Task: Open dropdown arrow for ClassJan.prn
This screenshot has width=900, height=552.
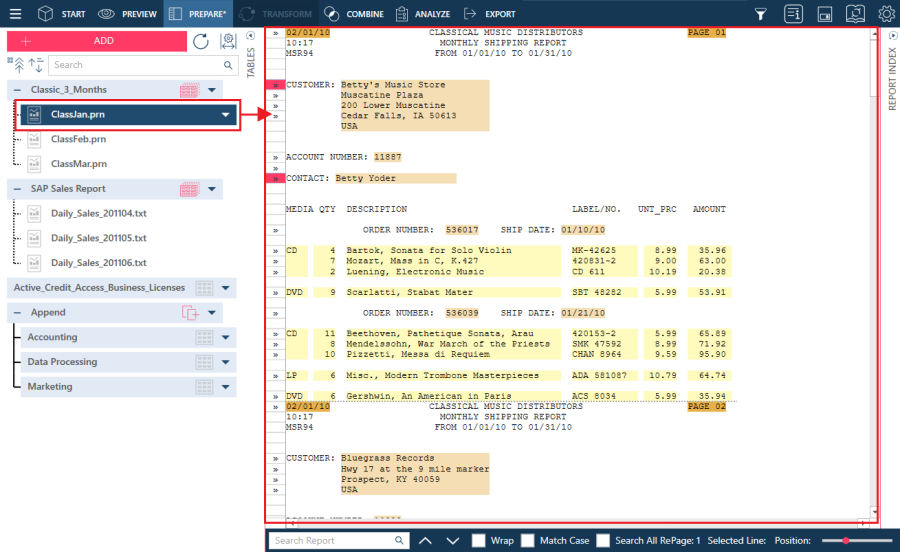Action: pyautogui.click(x=226, y=115)
